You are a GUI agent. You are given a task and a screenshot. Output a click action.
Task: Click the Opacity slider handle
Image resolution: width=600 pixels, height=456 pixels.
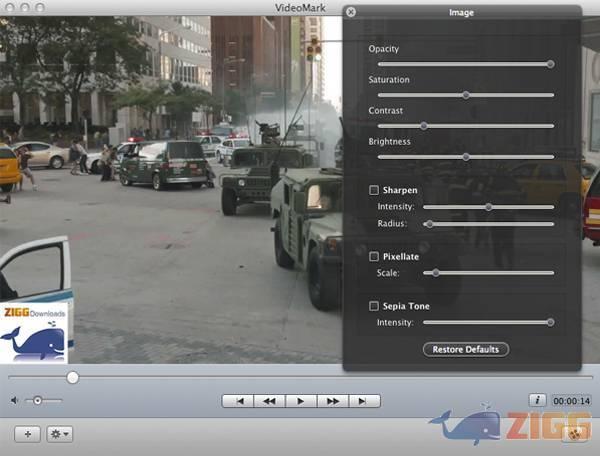click(550, 64)
